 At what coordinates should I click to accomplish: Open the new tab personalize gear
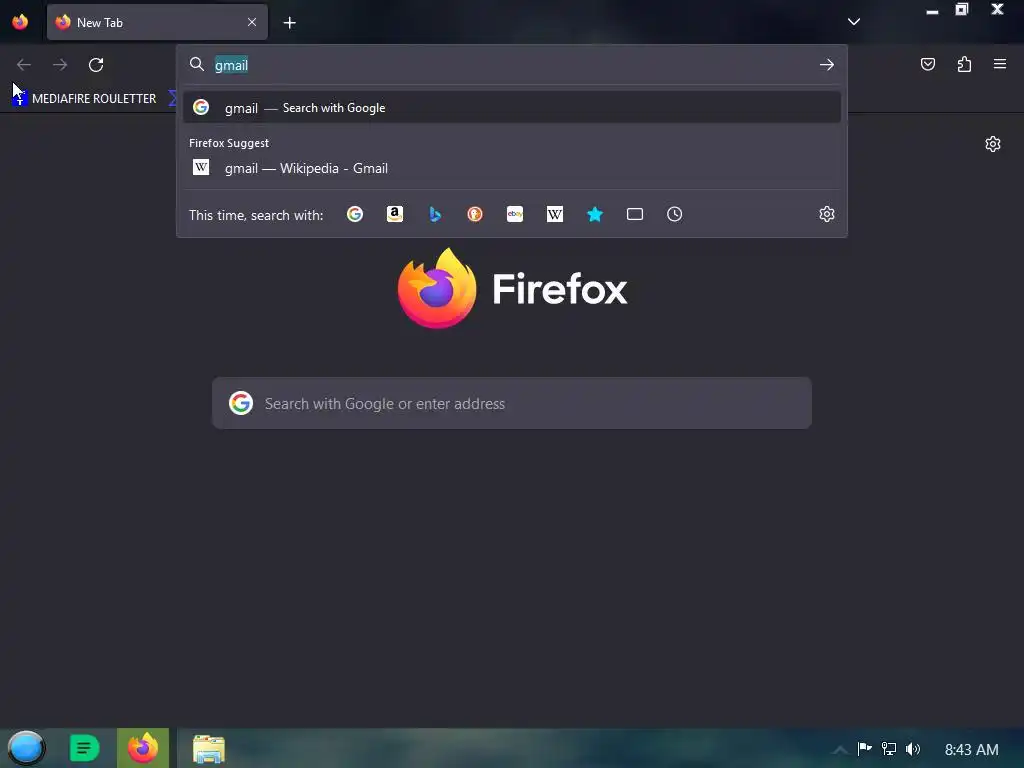(993, 144)
